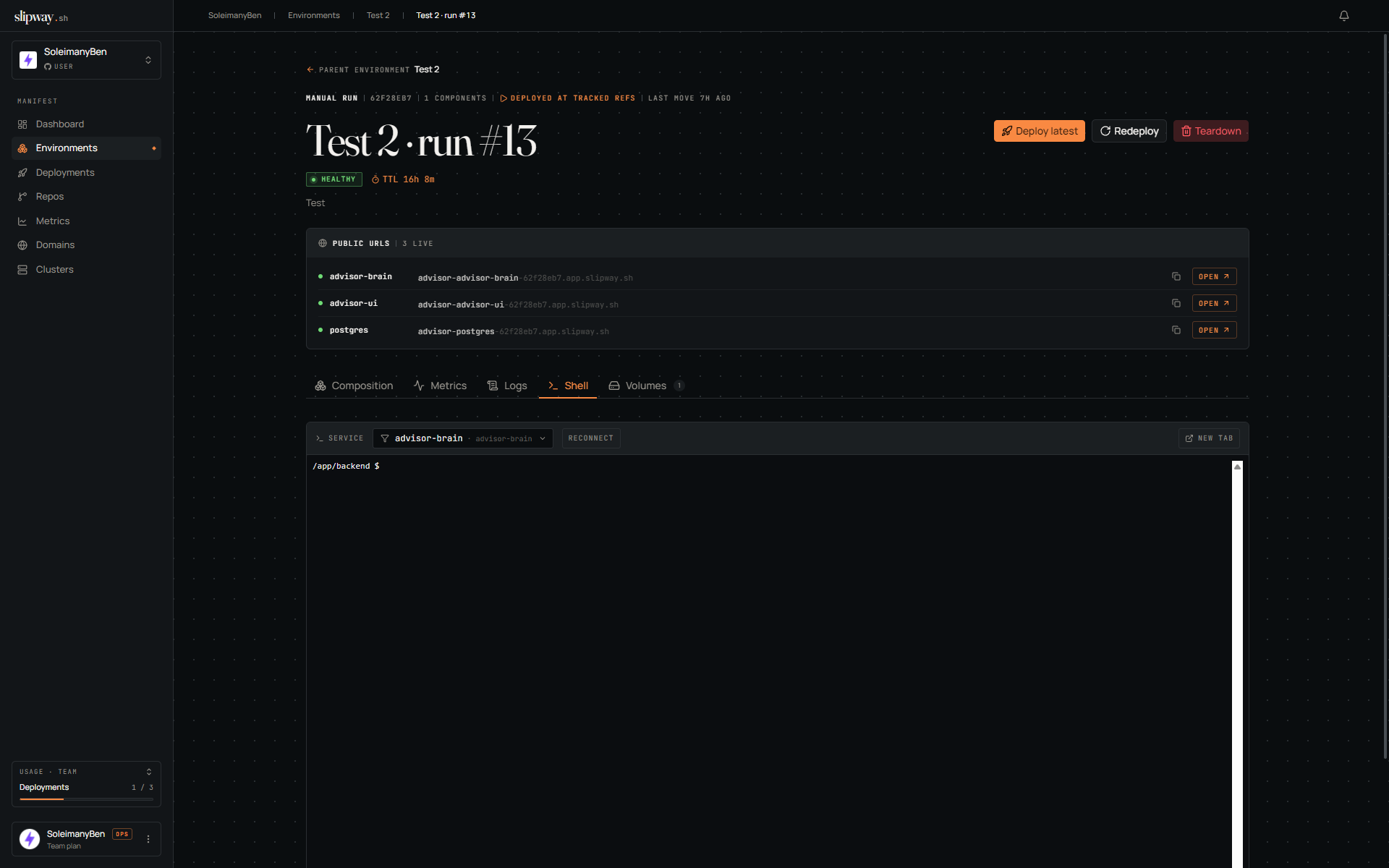This screenshot has width=1389, height=868.
Task: Click the back arrow to parent environment
Action: pos(310,69)
